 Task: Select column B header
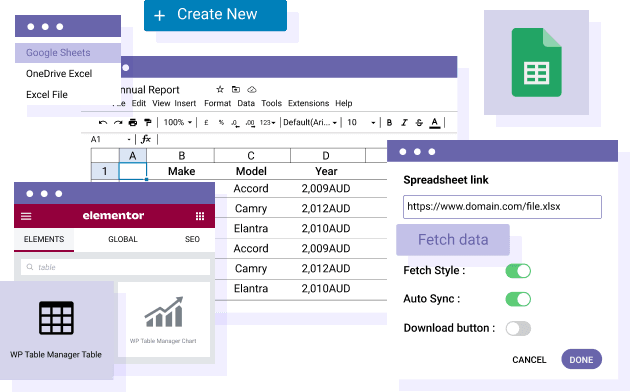[181, 156]
